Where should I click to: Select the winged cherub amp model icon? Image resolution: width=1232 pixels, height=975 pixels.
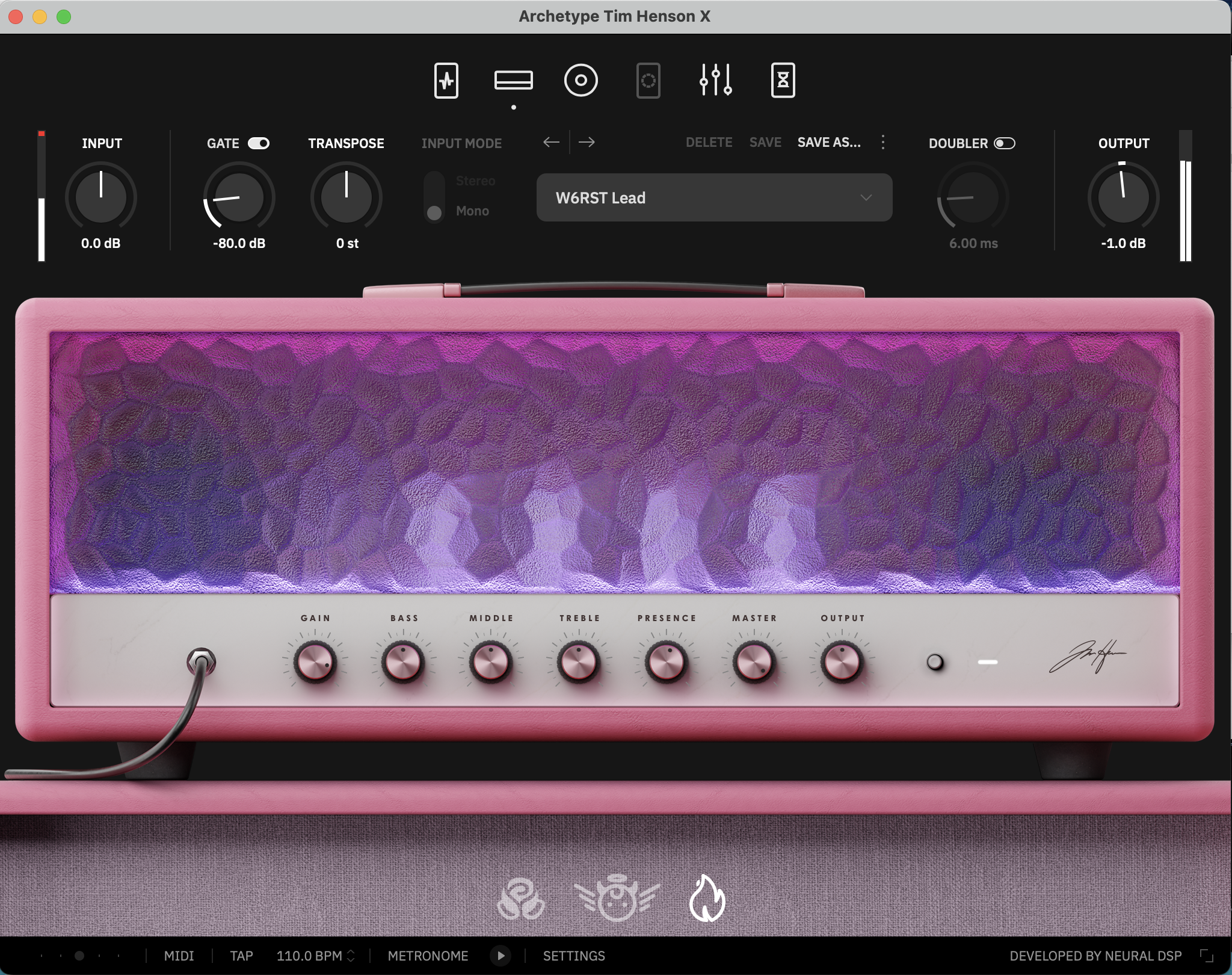pos(617,899)
